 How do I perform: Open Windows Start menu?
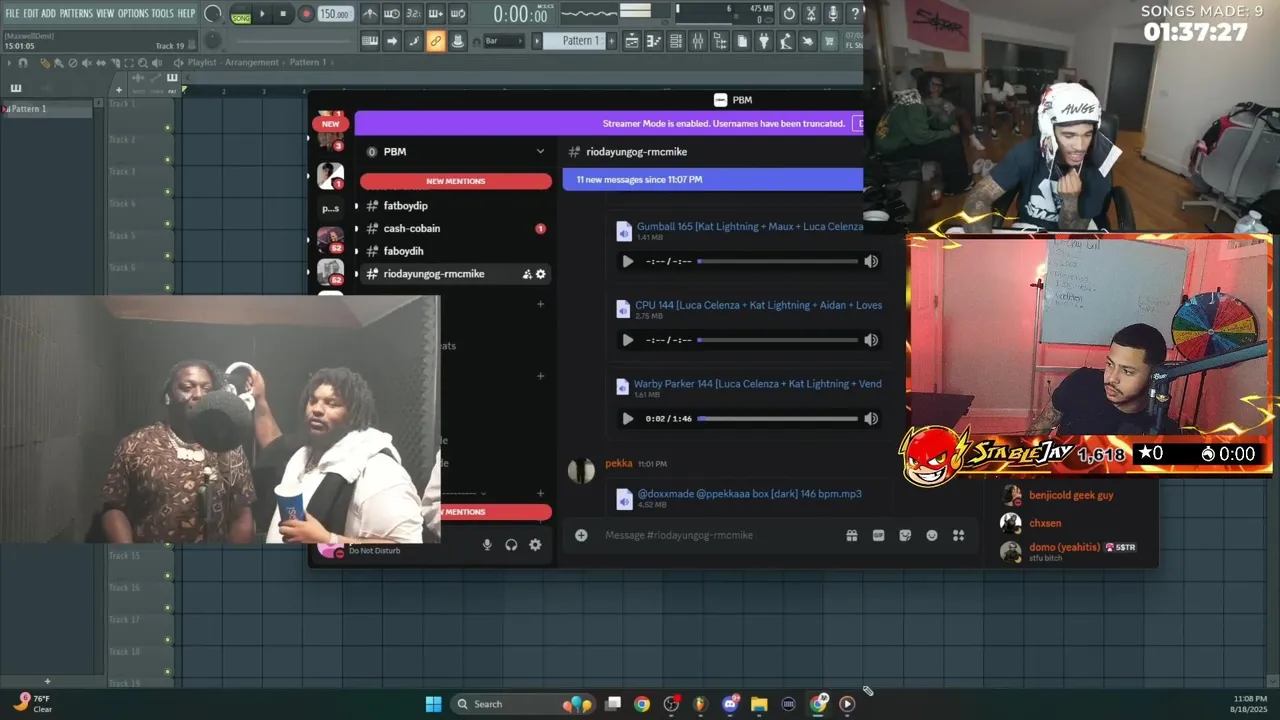[433, 704]
